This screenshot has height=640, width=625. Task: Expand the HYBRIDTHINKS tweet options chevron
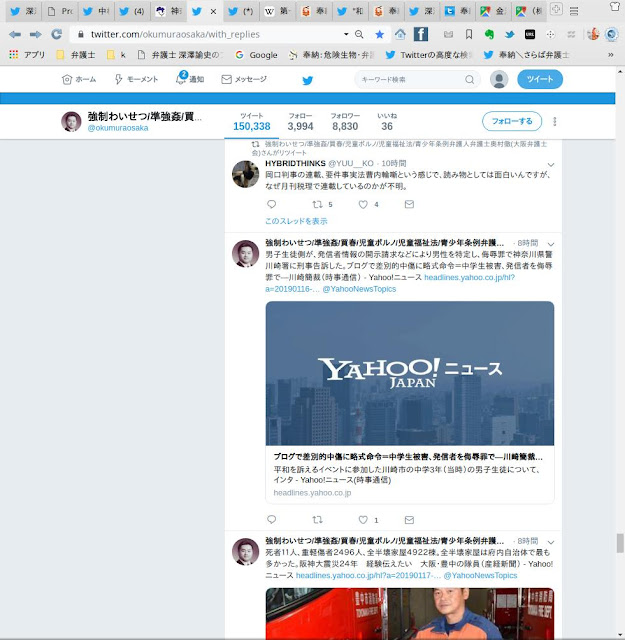[551, 164]
